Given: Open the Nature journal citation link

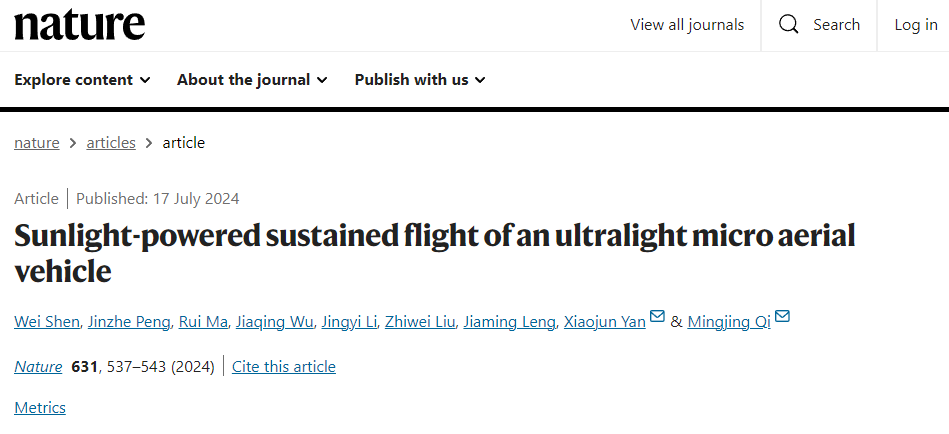Looking at the screenshot, I should [38, 367].
